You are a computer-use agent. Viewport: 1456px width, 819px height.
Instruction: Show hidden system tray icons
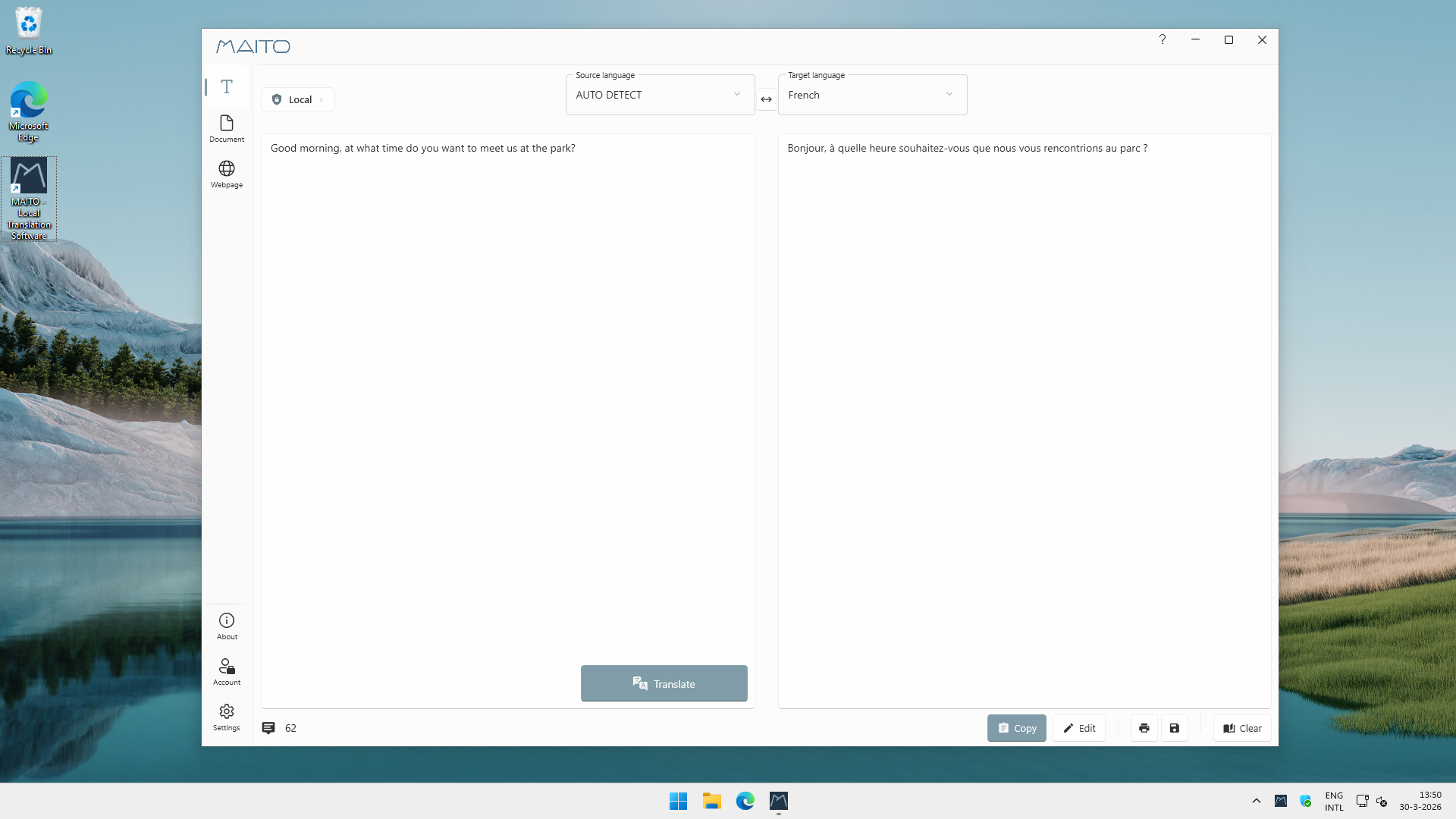1256,801
